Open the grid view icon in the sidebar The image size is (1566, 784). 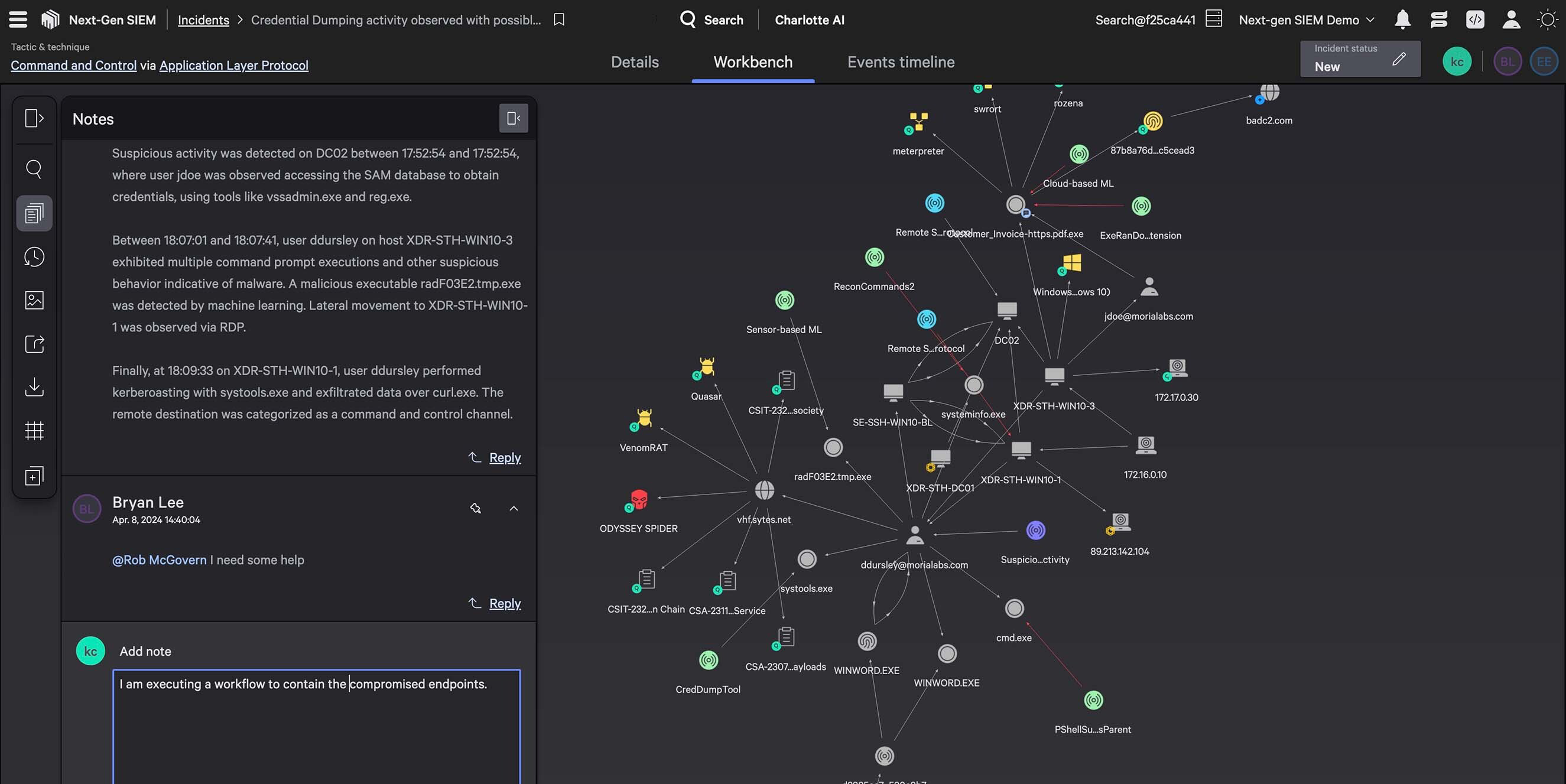point(34,431)
